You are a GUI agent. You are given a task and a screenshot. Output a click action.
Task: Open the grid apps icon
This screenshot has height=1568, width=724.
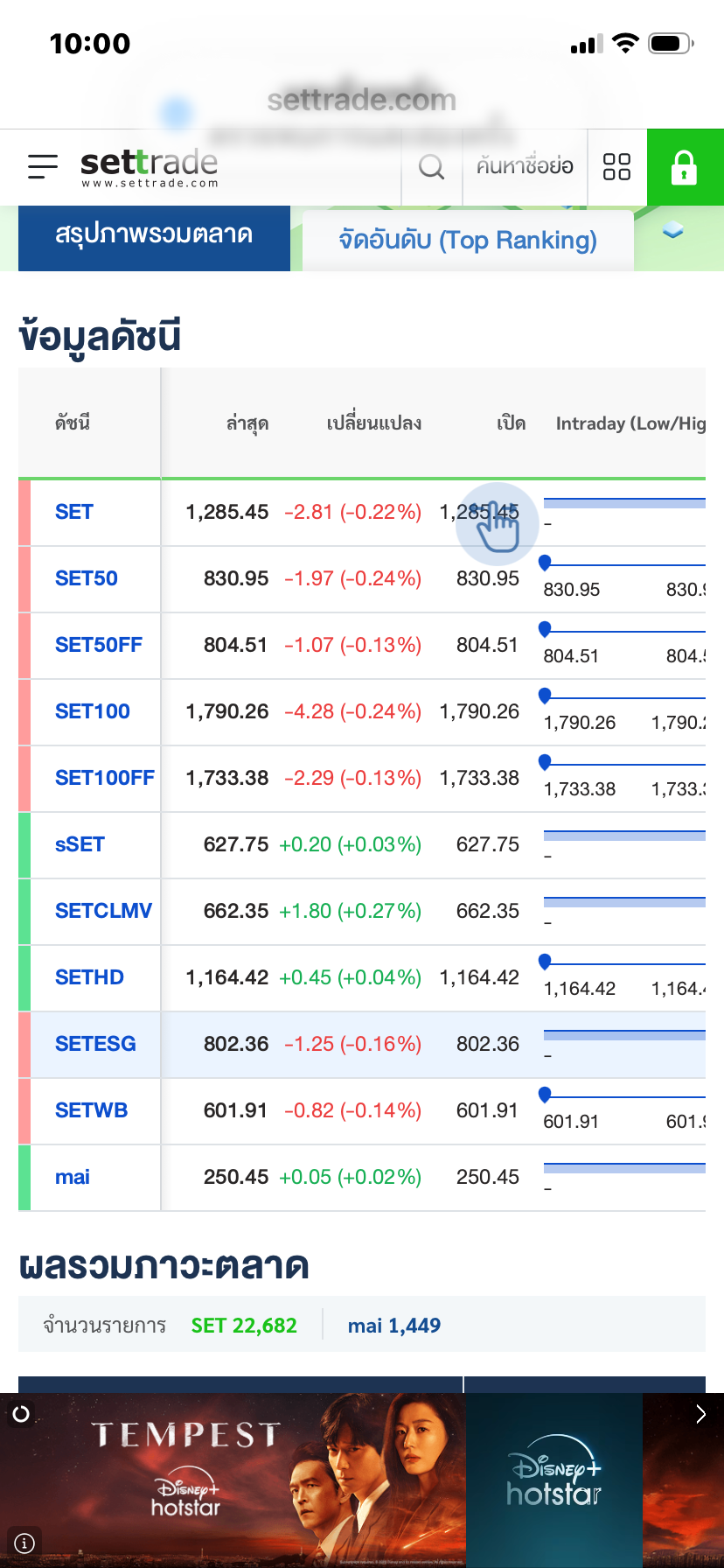[x=616, y=166]
